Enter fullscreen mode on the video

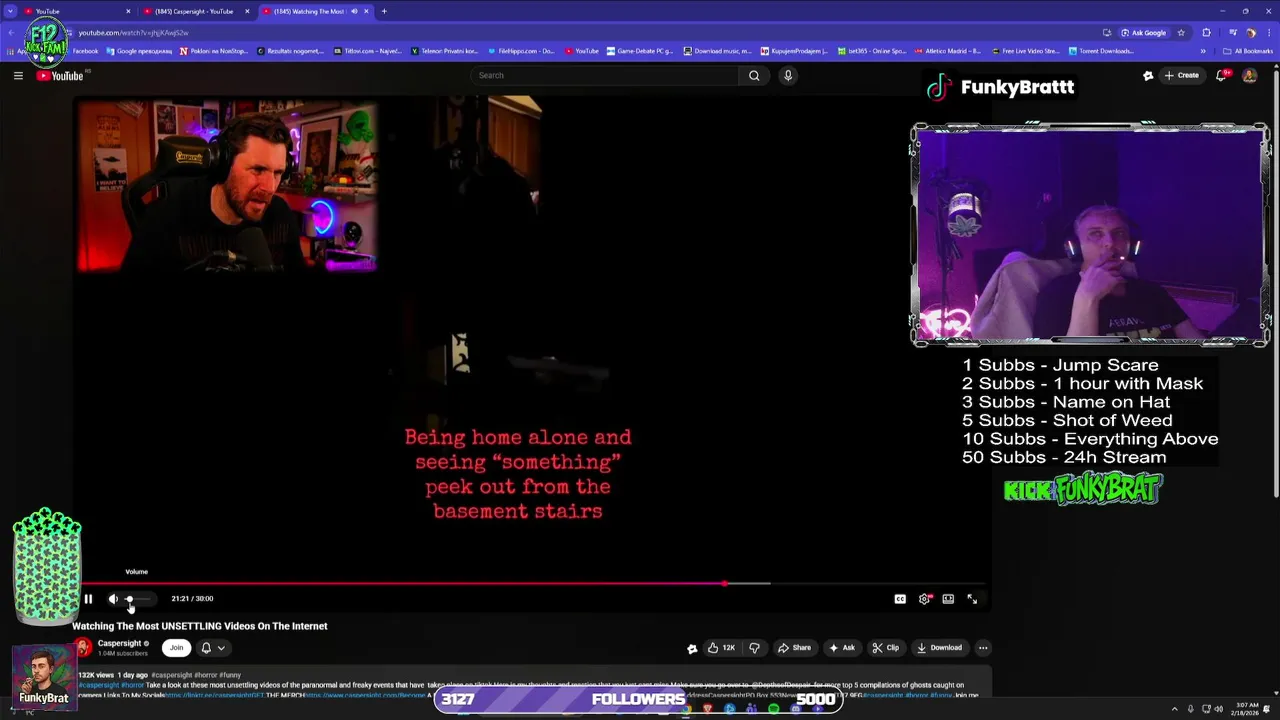click(x=972, y=599)
